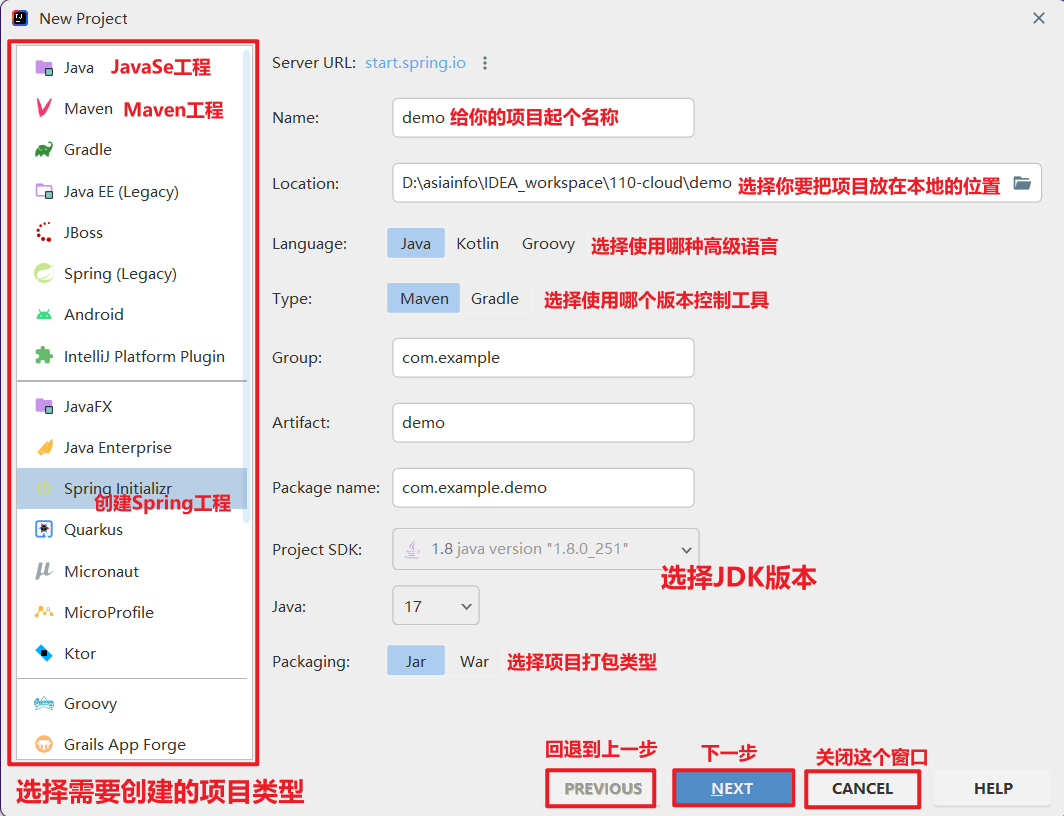Open the start.spring.io server link
This screenshot has height=816, width=1064.
[x=415, y=62]
